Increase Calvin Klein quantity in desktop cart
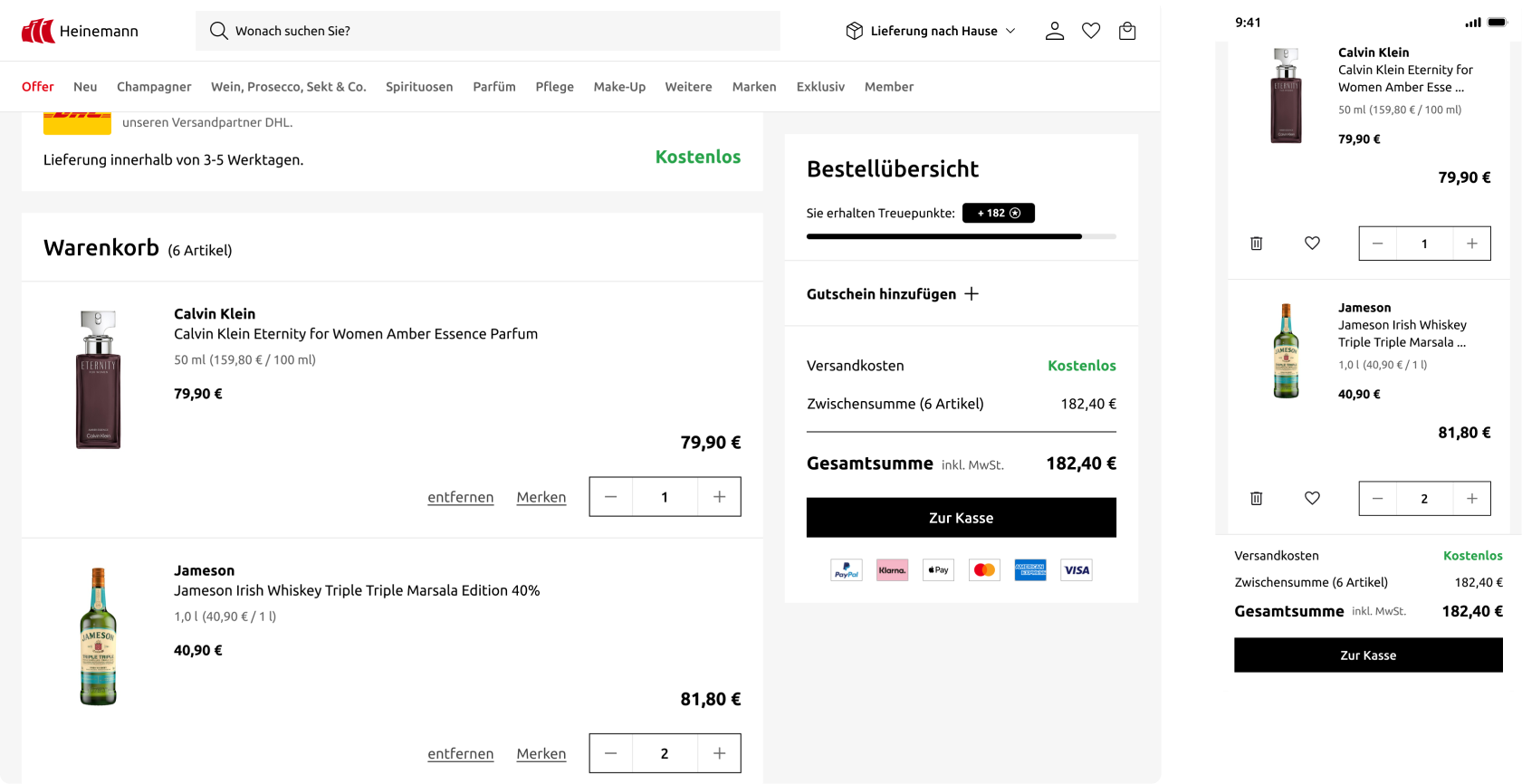Image resolution: width=1522 pixels, height=784 pixels. (x=720, y=497)
